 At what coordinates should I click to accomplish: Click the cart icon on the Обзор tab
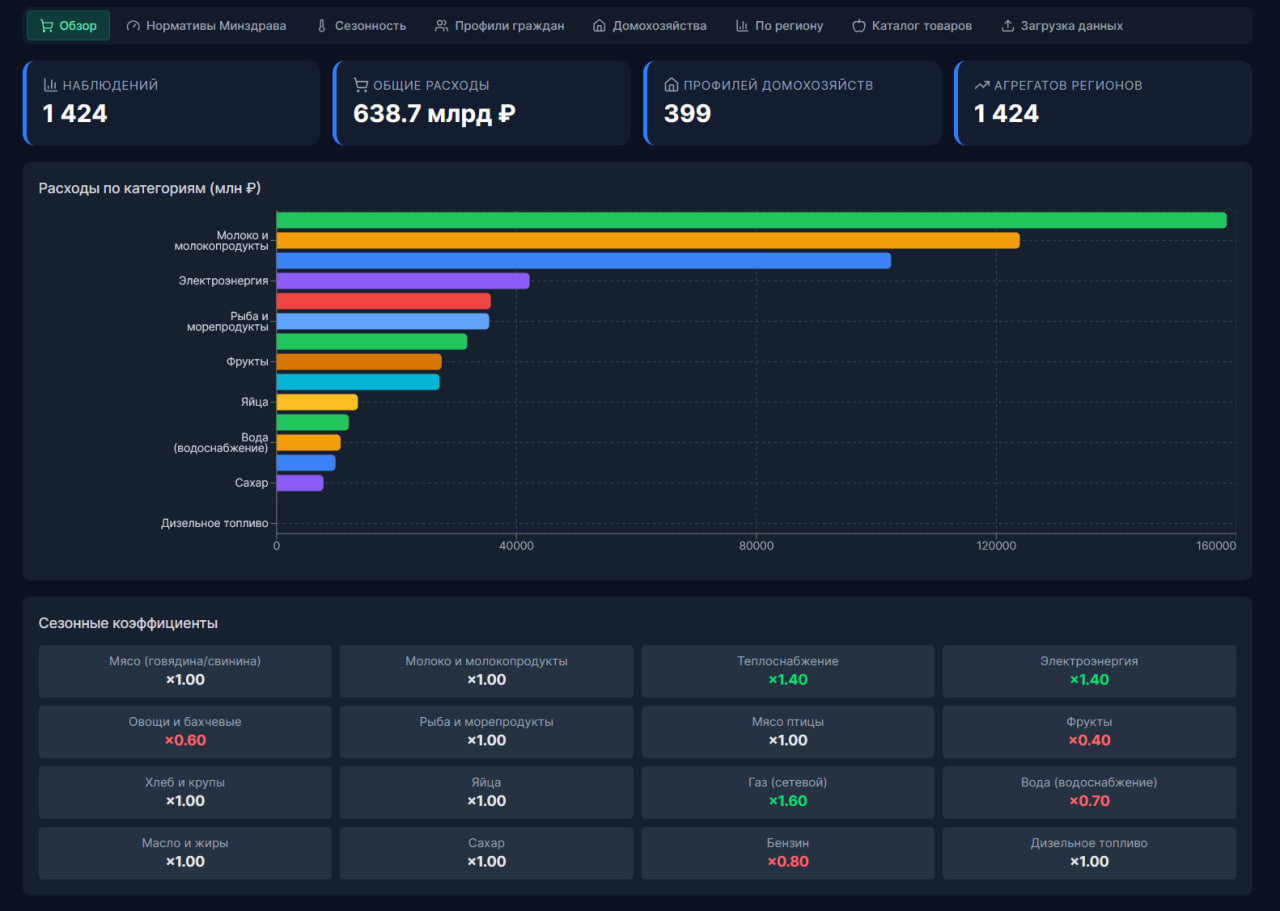coord(46,26)
